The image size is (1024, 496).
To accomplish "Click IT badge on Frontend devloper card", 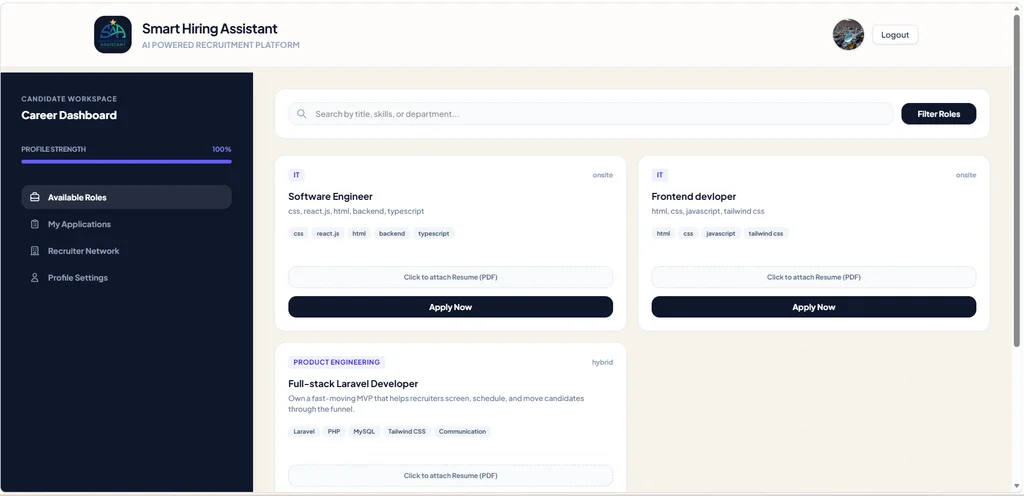I will 660,175.
